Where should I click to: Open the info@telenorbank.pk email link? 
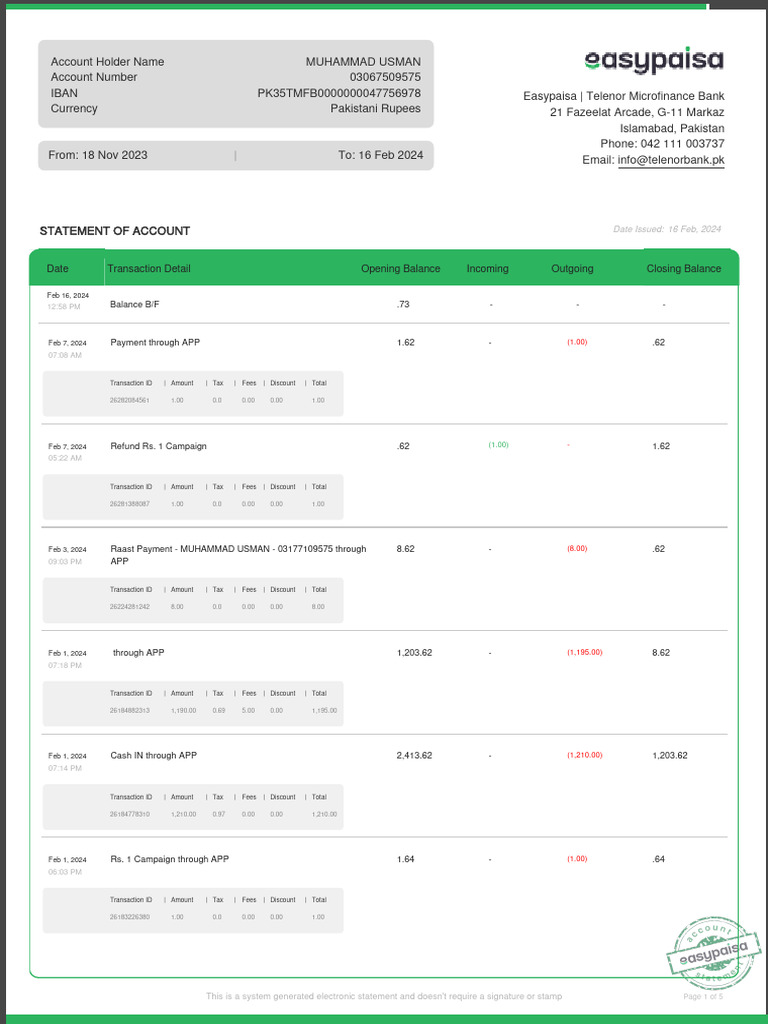(x=671, y=160)
